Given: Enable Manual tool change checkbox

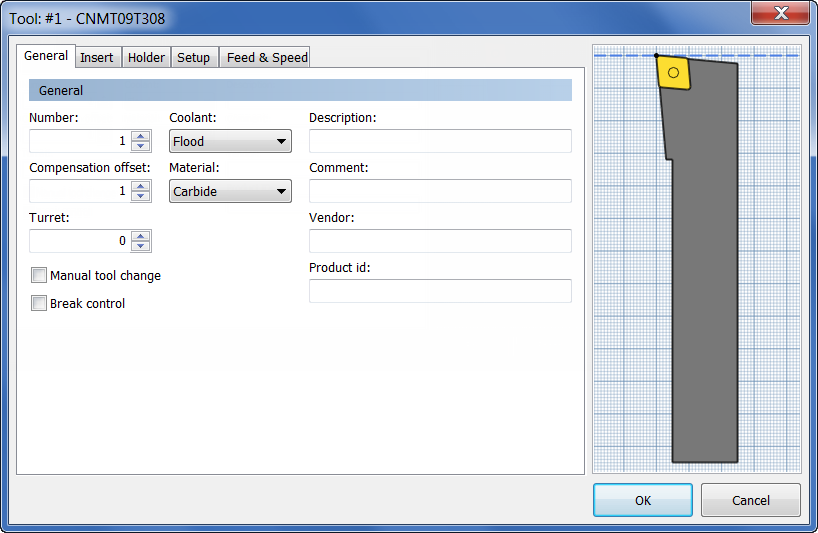Looking at the screenshot, I should 39,275.
